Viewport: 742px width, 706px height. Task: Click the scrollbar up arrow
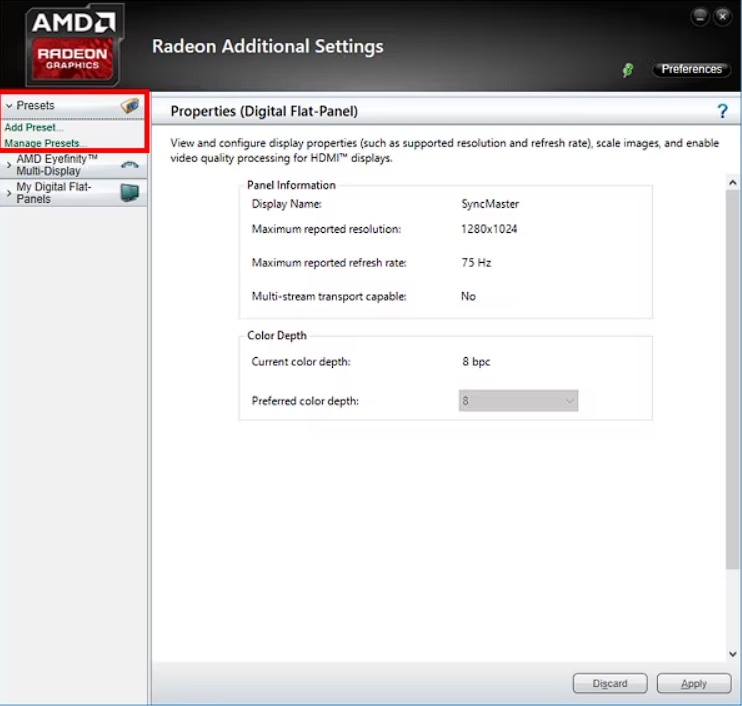(733, 182)
